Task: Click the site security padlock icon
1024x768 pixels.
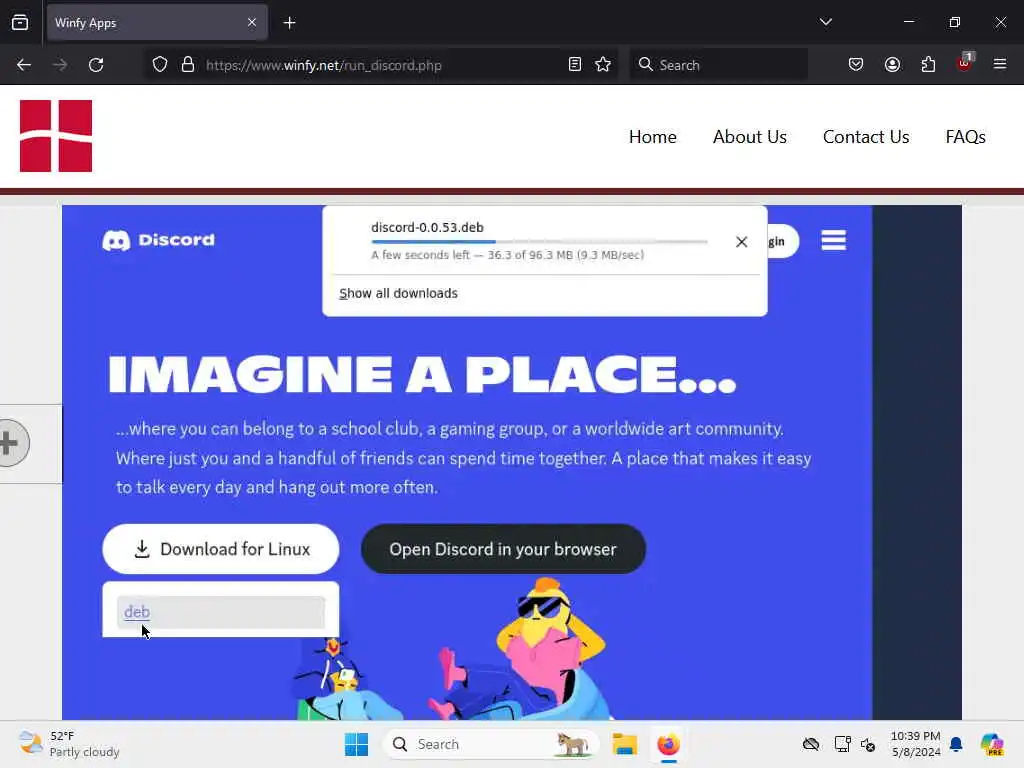Action: click(188, 65)
